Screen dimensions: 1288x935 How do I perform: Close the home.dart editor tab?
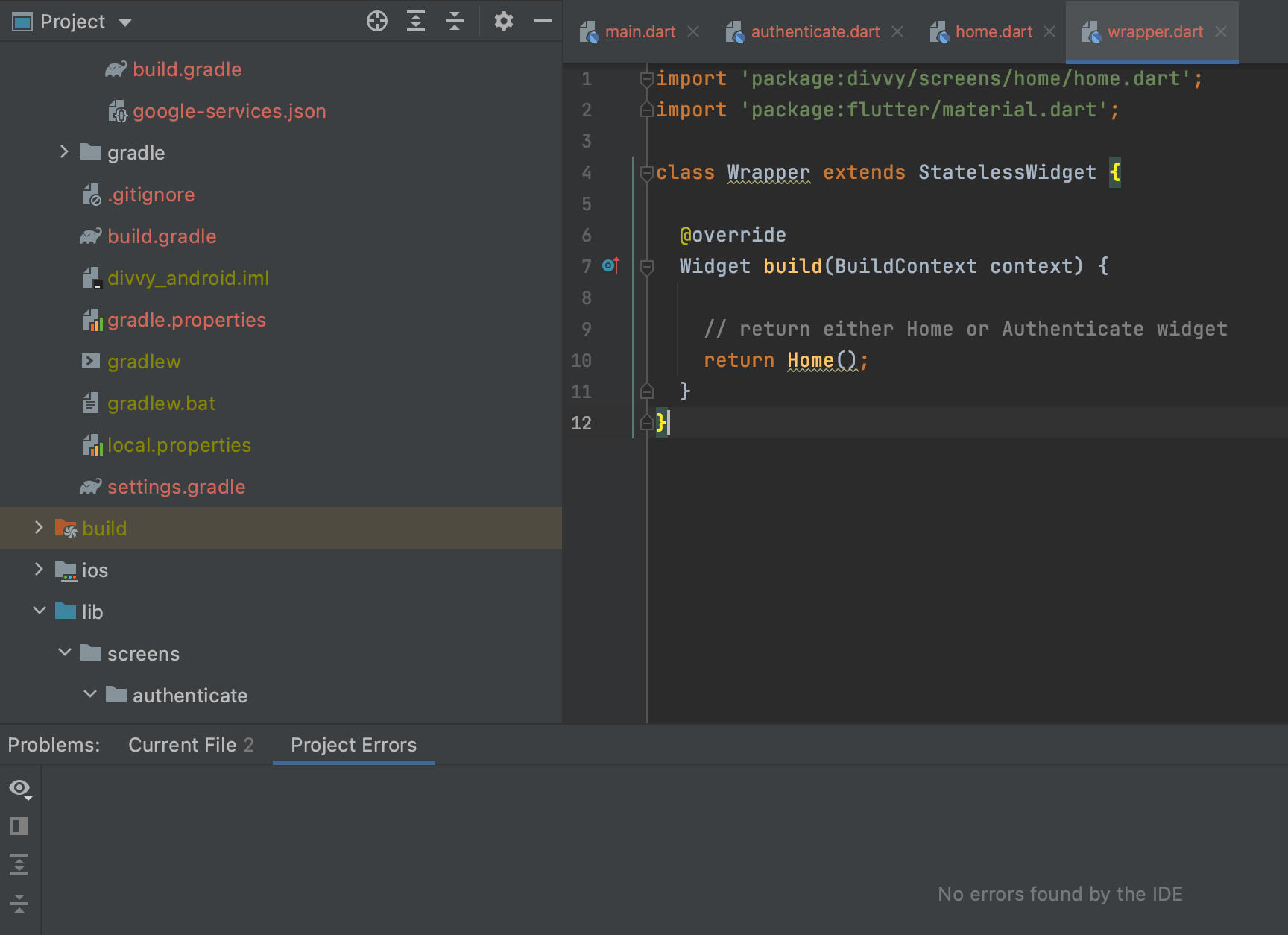click(1049, 32)
